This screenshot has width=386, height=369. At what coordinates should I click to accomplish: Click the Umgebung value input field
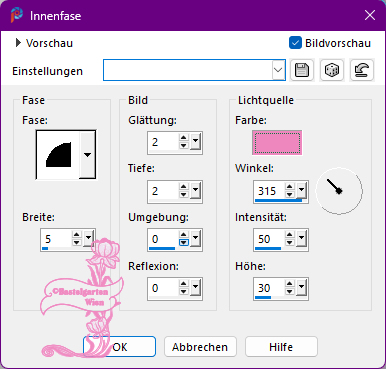(163, 239)
